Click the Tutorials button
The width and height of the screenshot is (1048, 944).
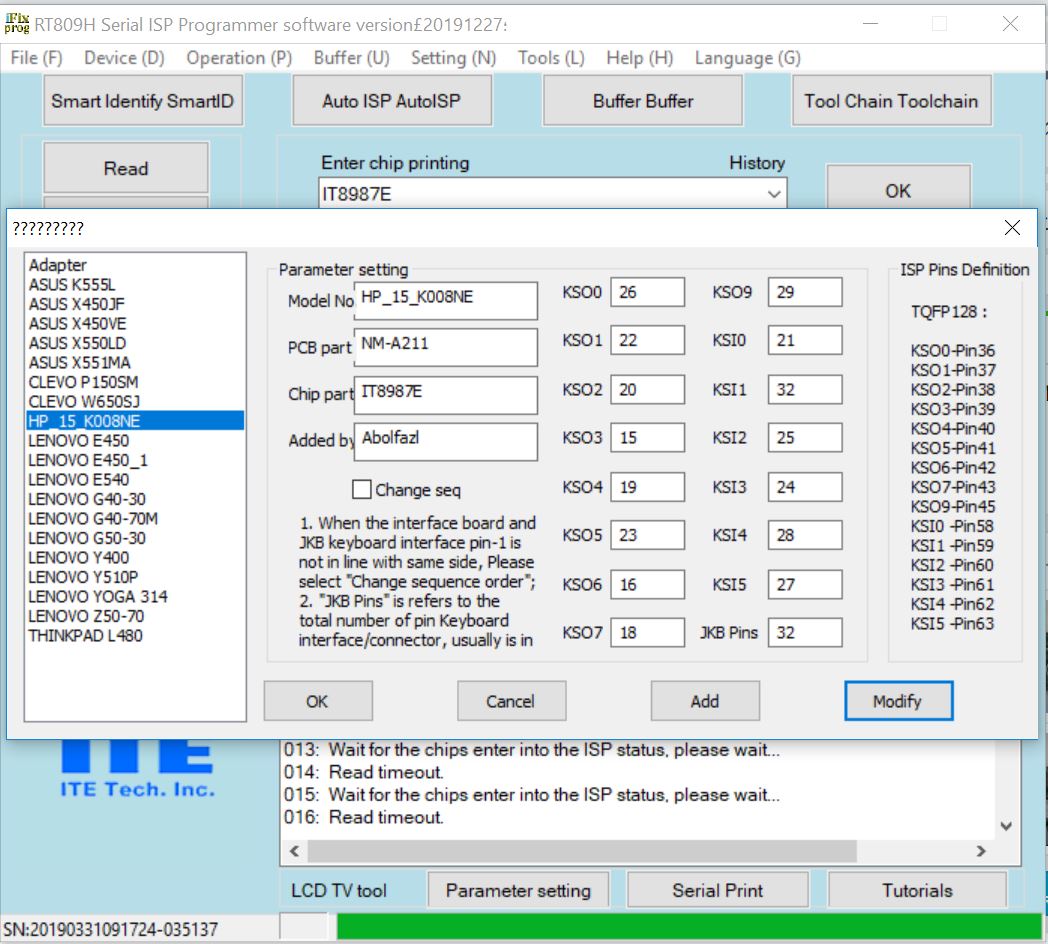click(x=917, y=890)
